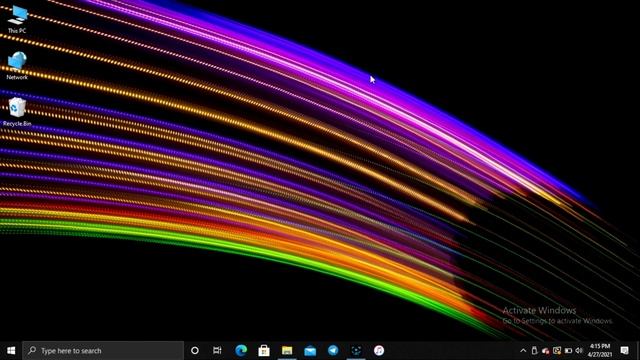
Task: Open the Windows Start menu
Action: pos(11,351)
